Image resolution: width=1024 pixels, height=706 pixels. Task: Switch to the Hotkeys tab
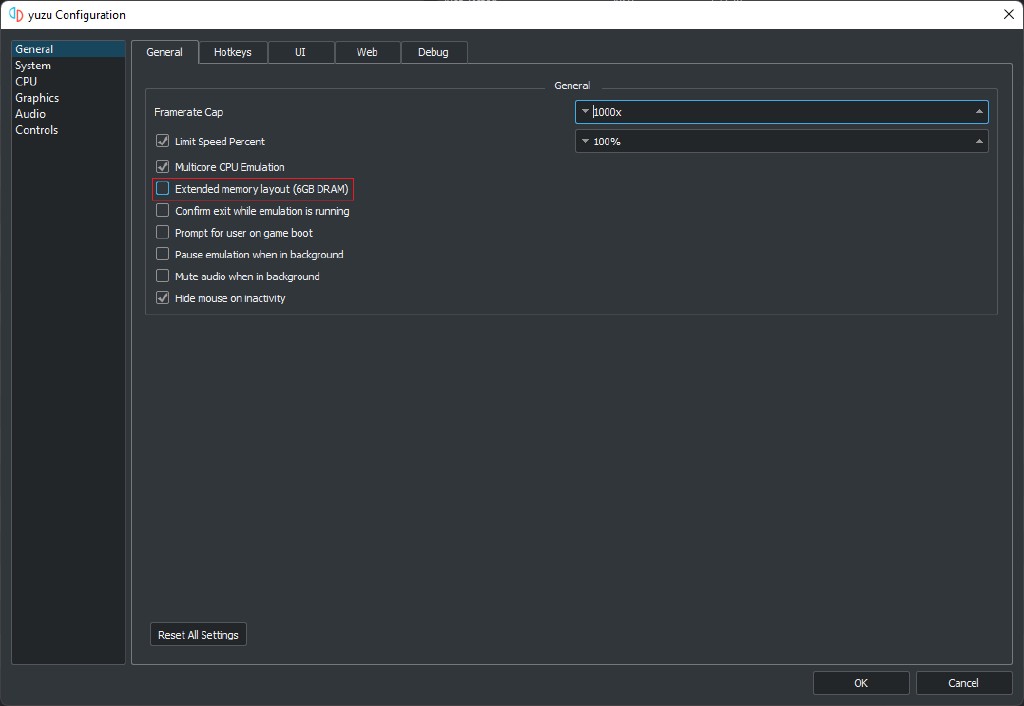(232, 52)
